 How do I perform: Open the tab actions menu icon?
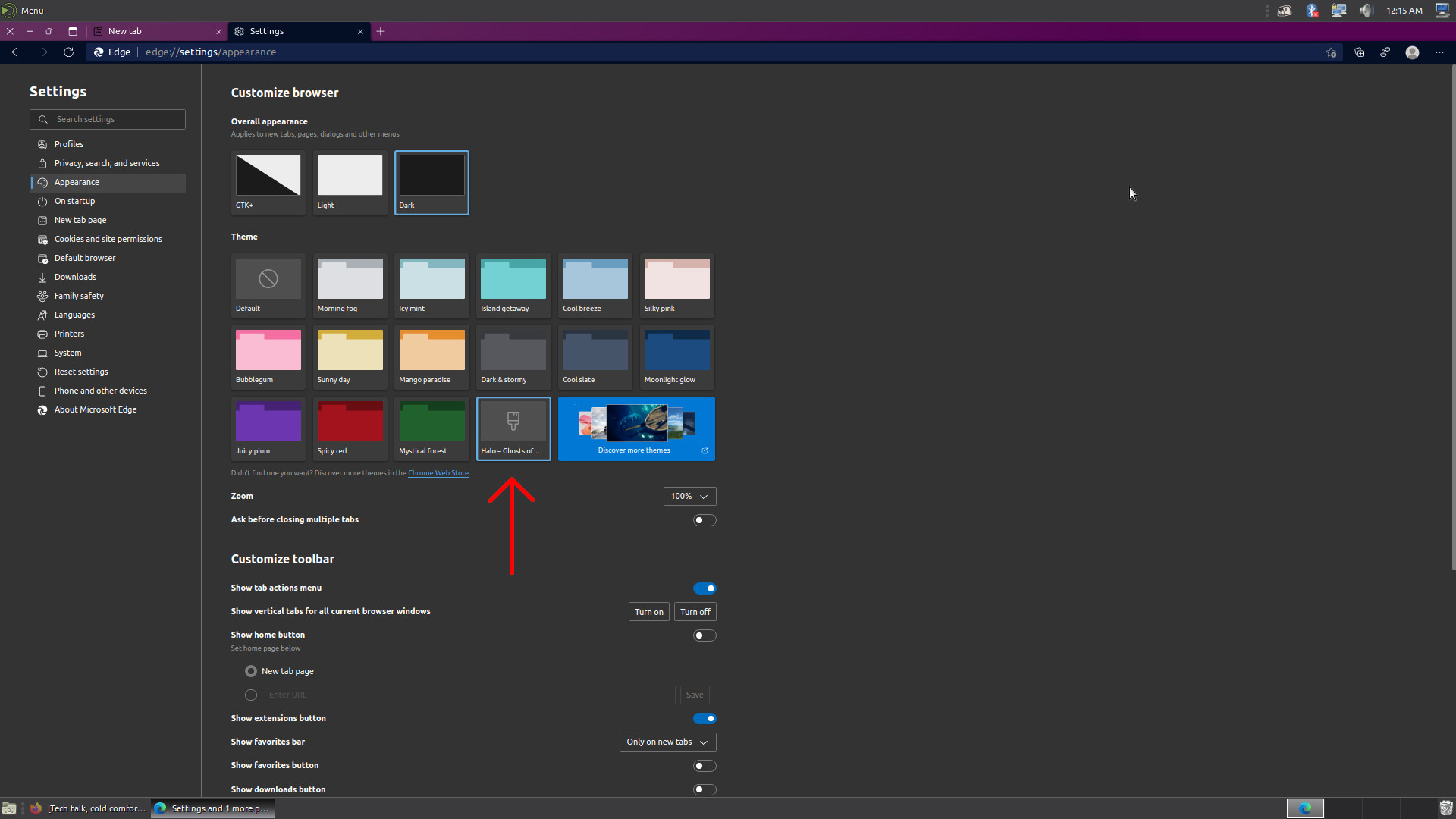[73, 31]
